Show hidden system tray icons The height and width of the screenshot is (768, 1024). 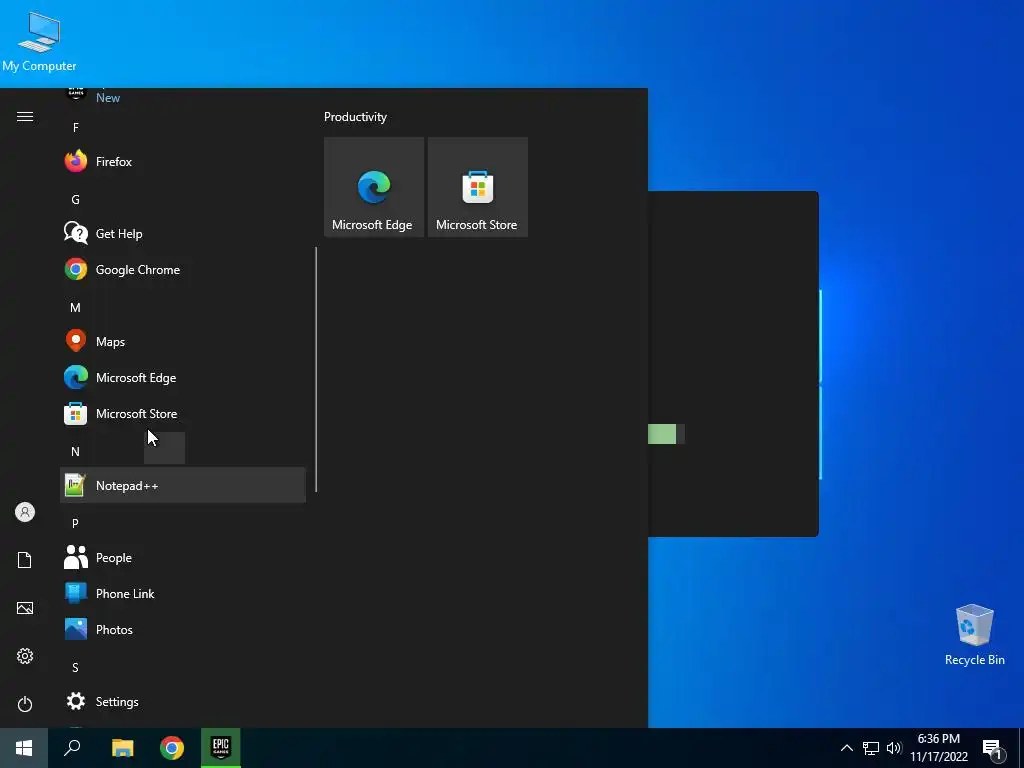[846, 748]
